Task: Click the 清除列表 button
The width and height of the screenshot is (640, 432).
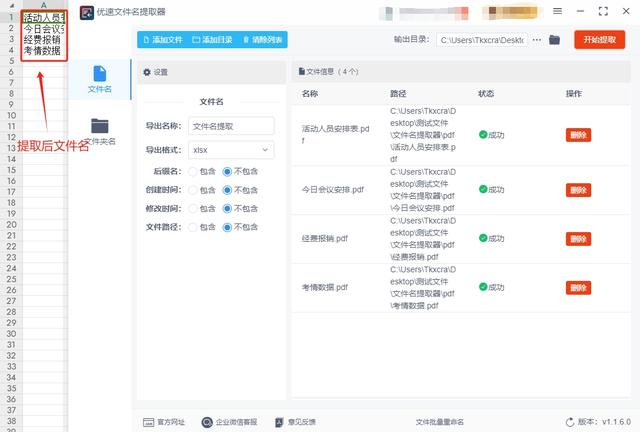Action: 262,40
